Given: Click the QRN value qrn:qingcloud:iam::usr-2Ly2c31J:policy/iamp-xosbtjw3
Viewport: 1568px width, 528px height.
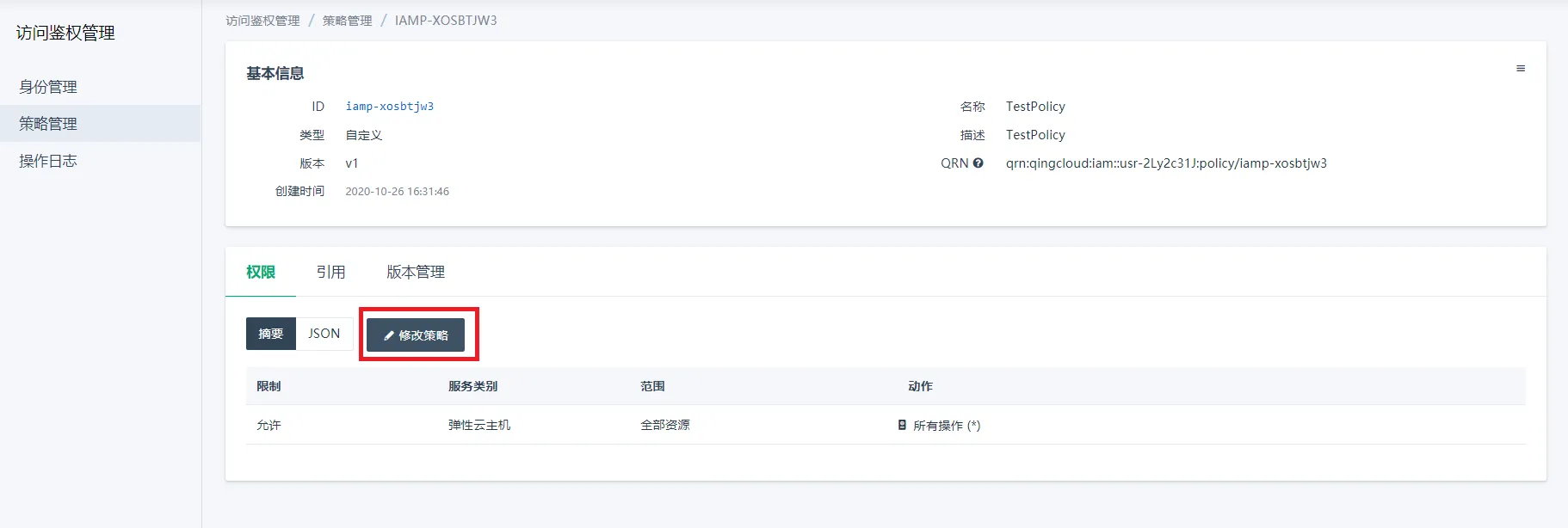Looking at the screenshot, I should point(1166,163).
